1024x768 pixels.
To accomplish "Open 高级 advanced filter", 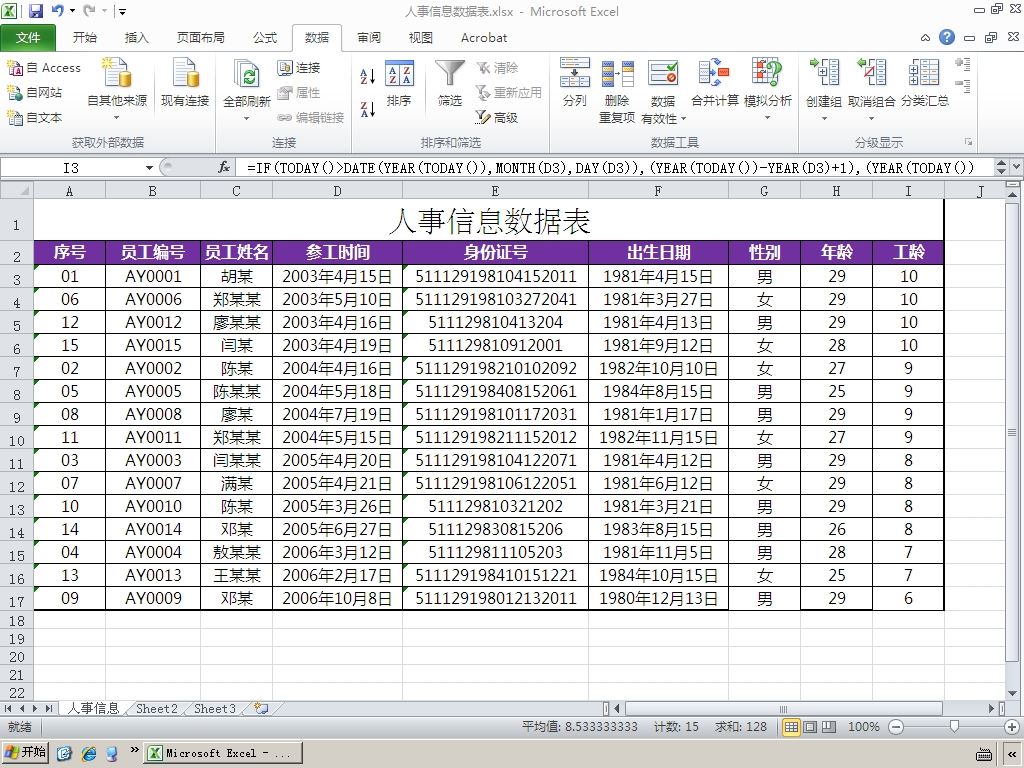I will pyautogui.click(x=497, y=118).
